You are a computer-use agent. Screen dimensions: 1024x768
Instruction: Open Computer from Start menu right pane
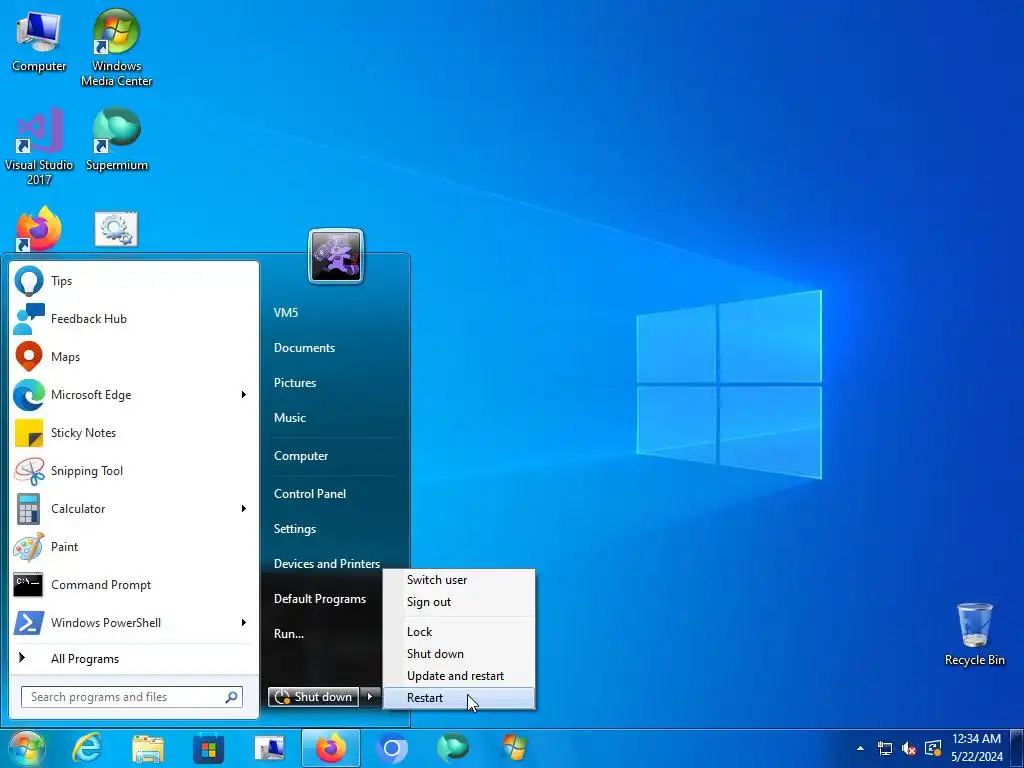(x=301, y=455)
